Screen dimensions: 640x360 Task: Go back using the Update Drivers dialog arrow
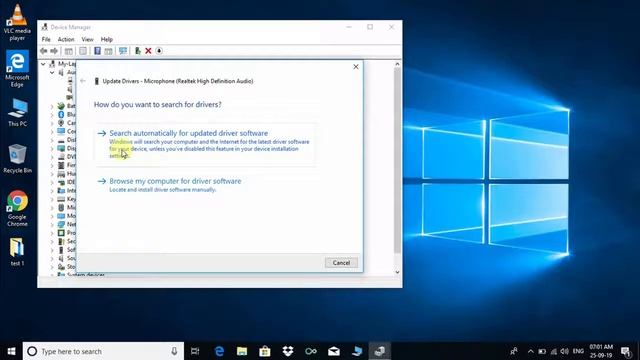83,81
